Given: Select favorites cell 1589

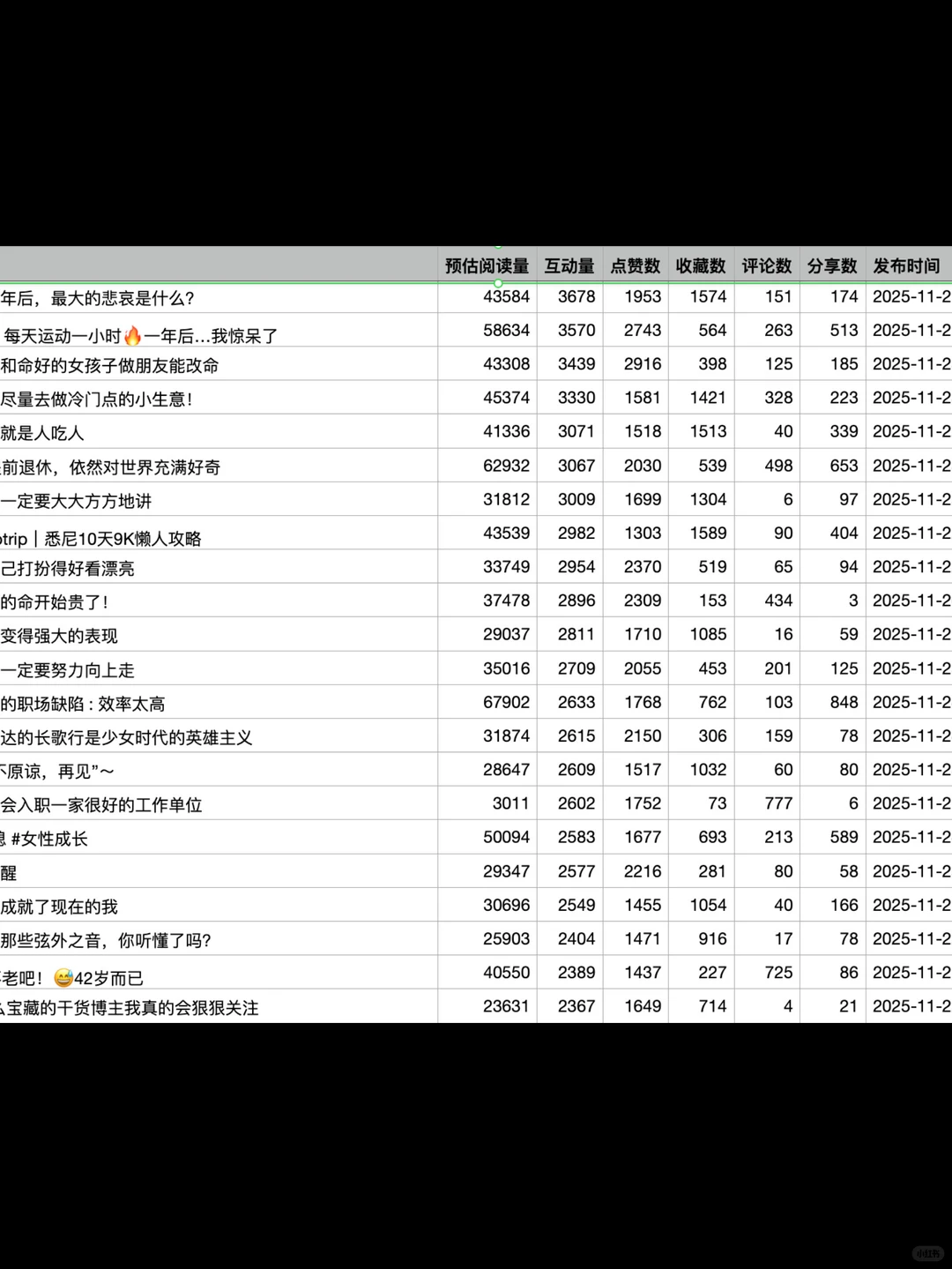Looking at the screenshot, I should pos(701,533).
